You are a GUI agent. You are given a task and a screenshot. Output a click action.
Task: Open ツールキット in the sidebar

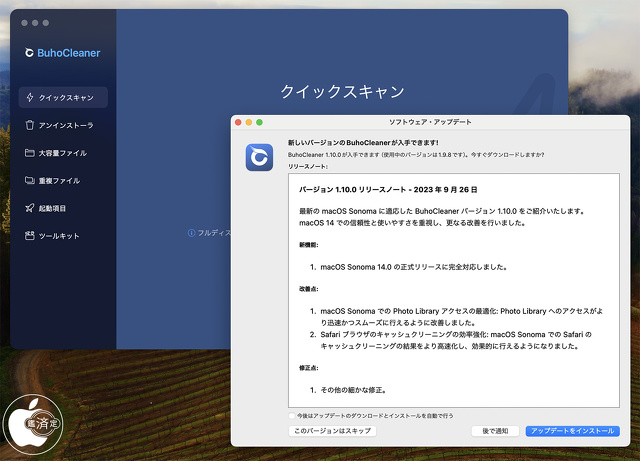63,236
